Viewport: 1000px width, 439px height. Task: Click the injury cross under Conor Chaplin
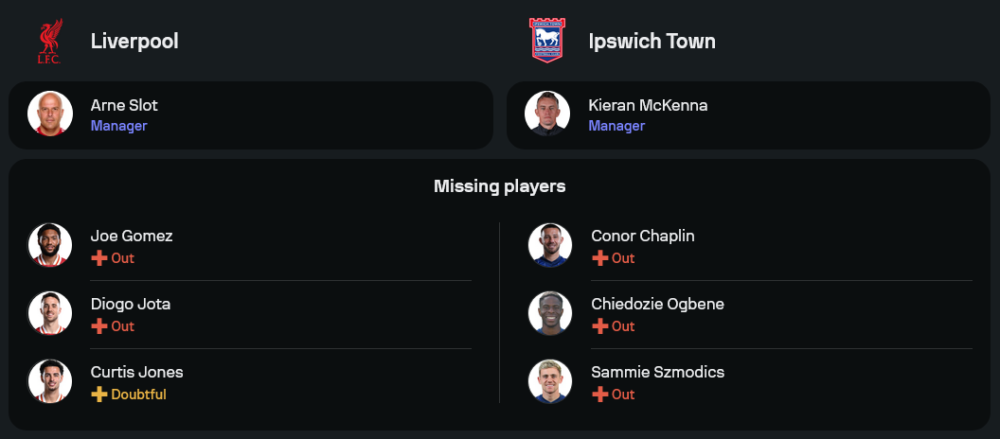pyautogui.click(x=600, y=258)
